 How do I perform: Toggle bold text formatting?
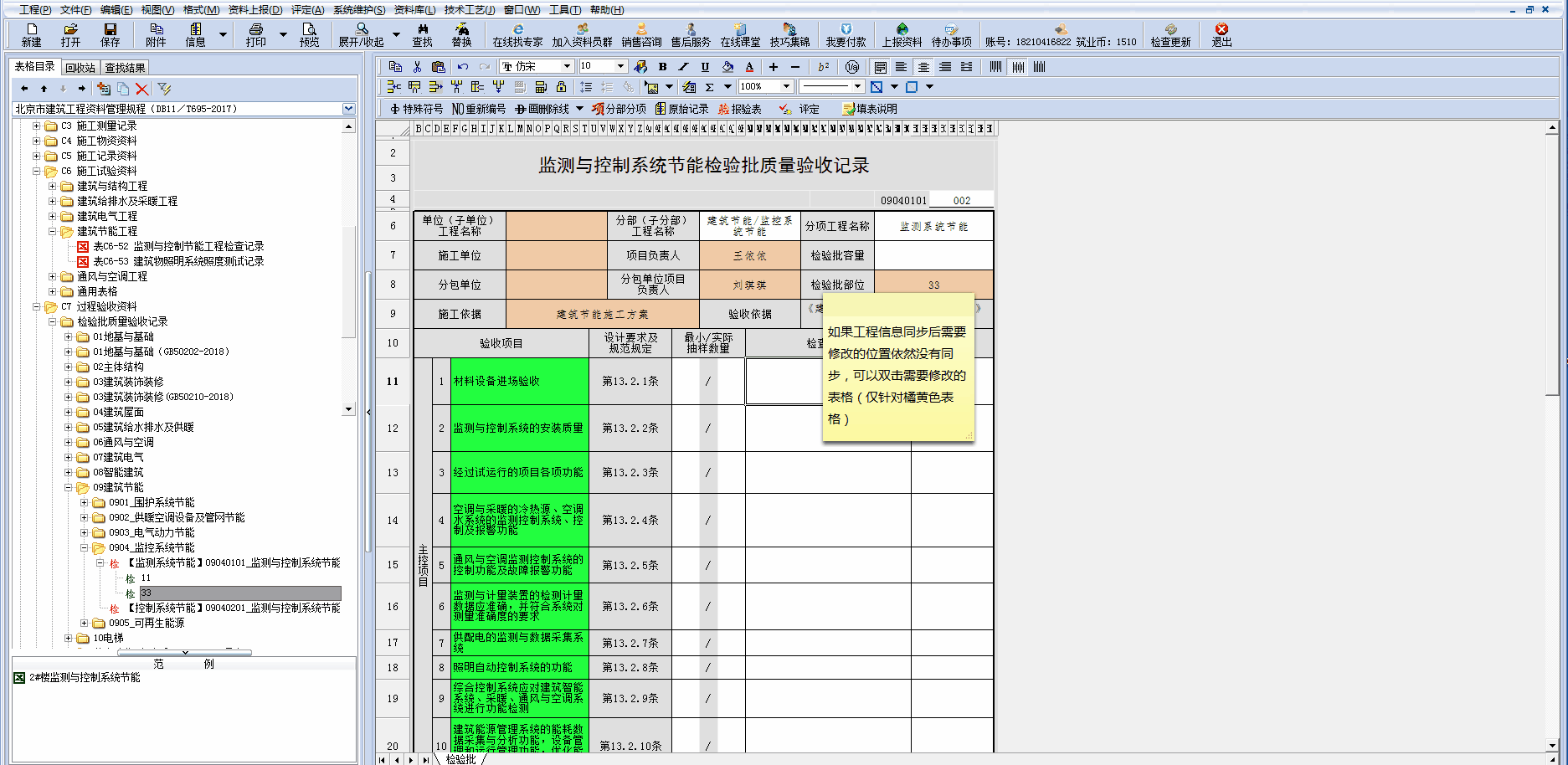point(662,66)
